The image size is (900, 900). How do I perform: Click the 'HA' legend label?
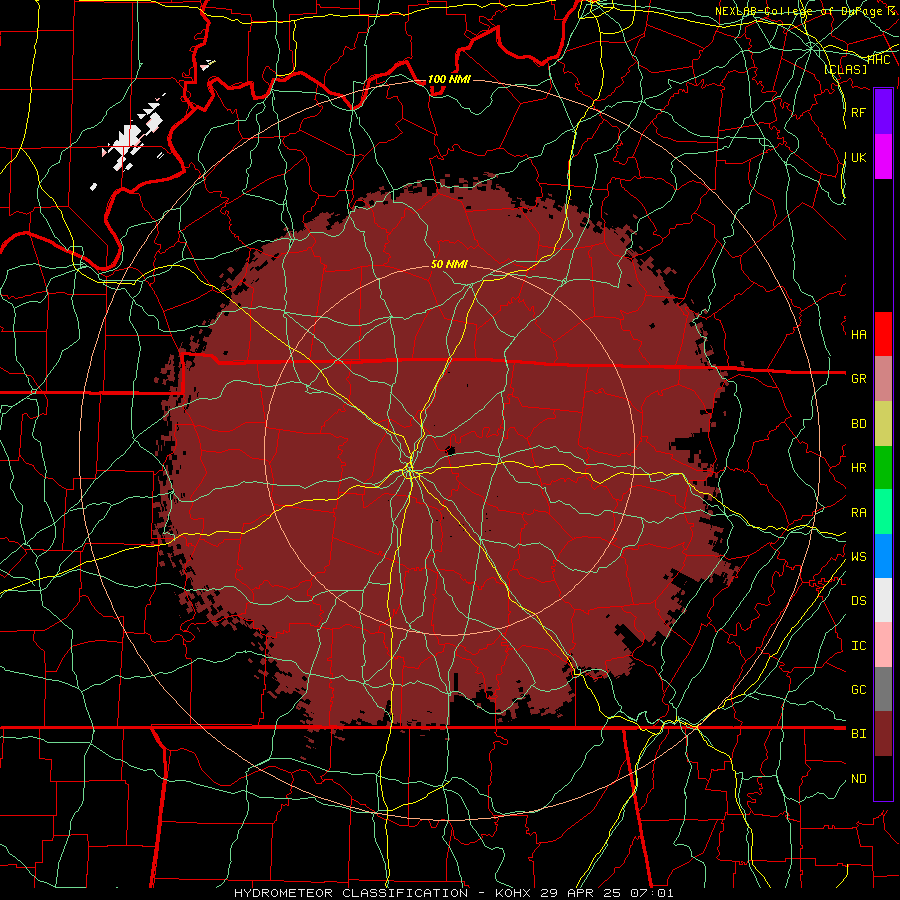(859, 334)
